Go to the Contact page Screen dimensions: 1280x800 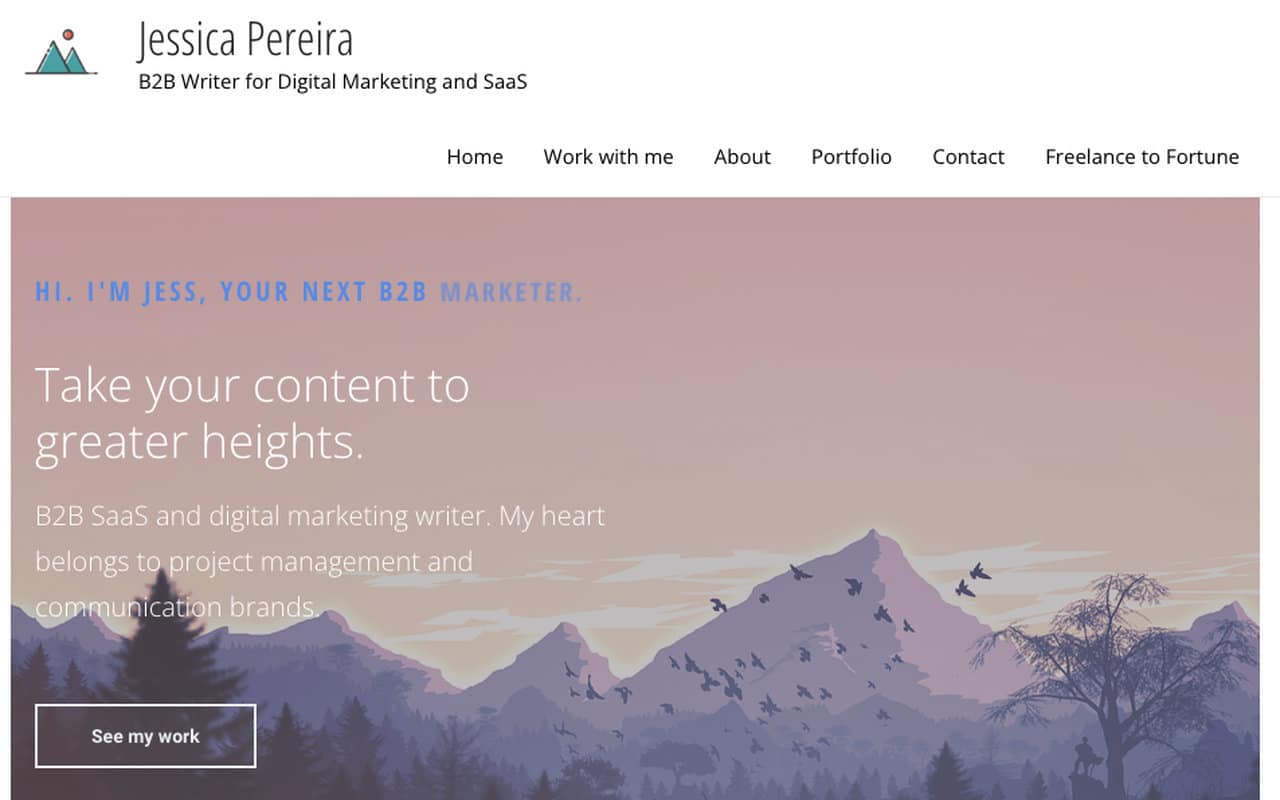click(x=968, y=157)
